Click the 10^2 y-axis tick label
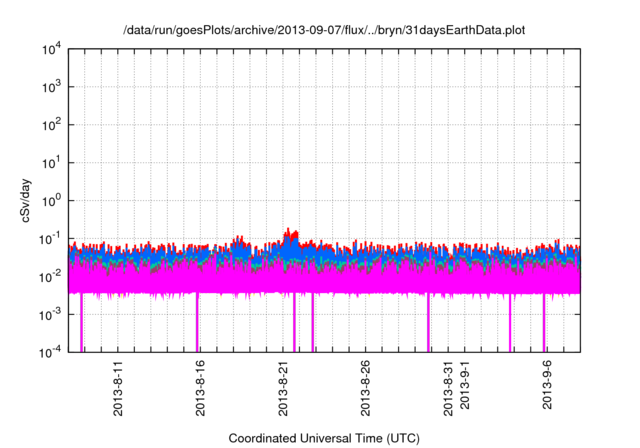 (x=51, y=125)
